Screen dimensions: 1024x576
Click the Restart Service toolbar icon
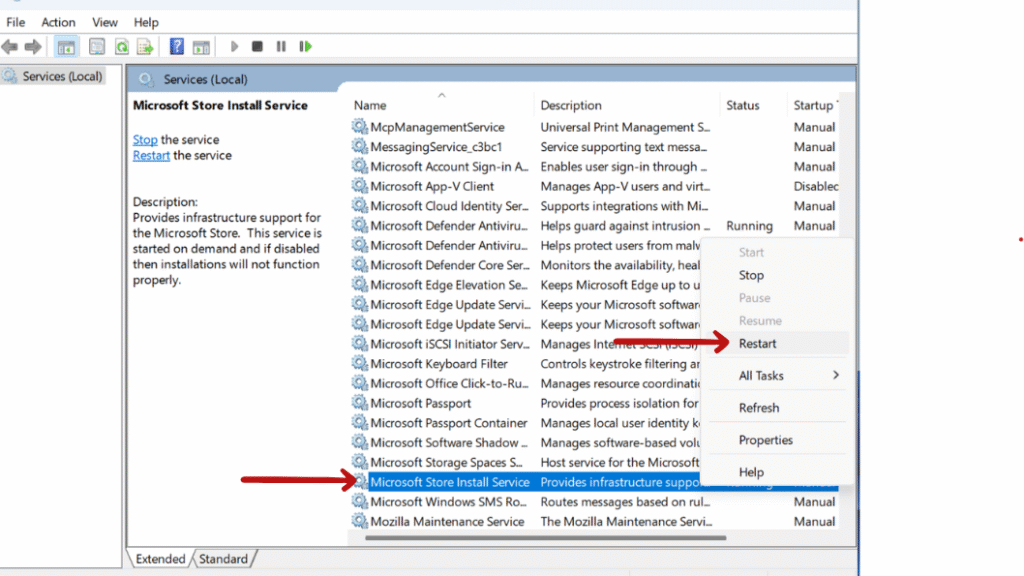[x=305, y=46]
